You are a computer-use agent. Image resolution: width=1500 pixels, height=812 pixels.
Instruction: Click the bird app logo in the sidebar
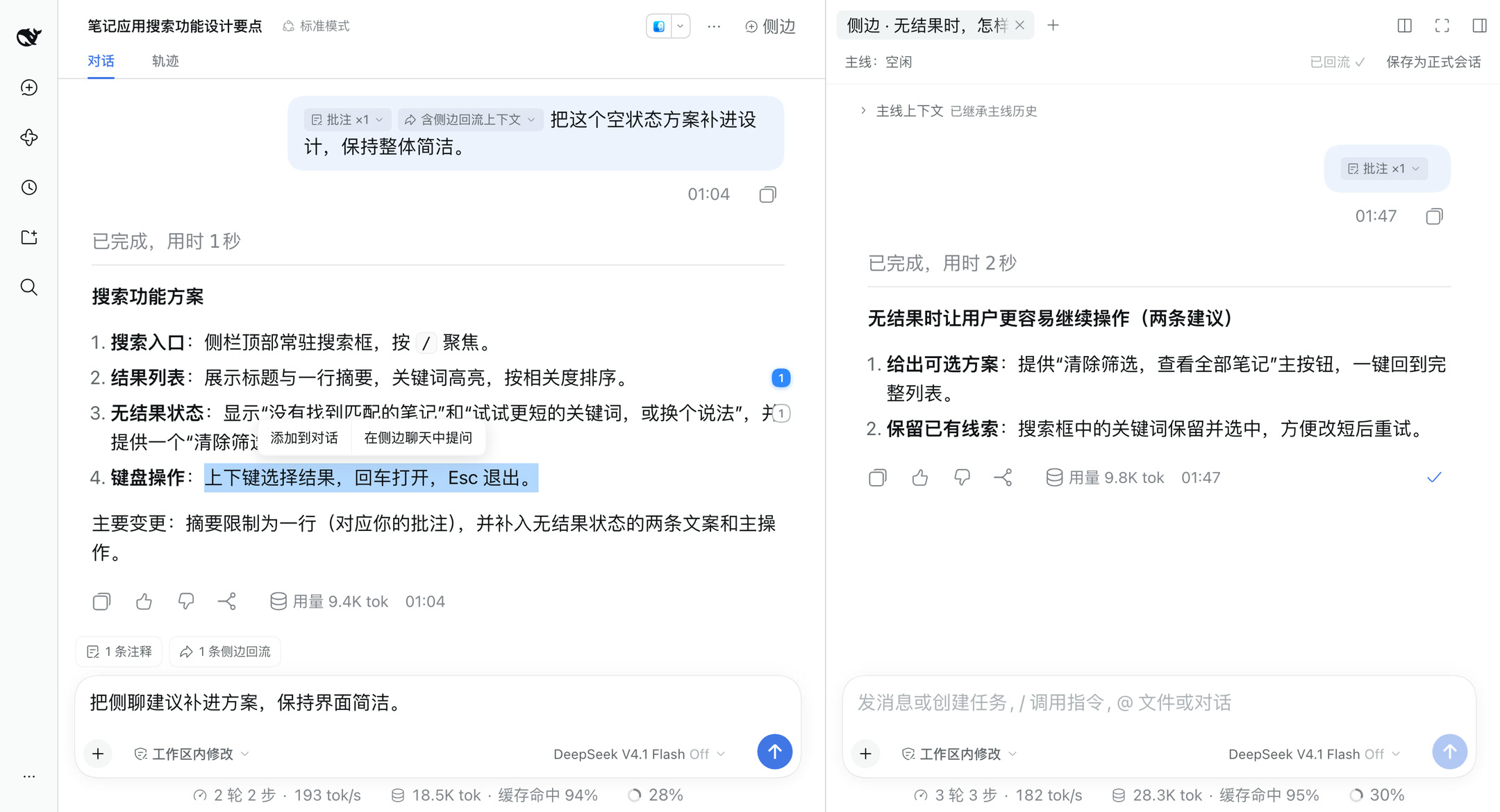(28, 36)
